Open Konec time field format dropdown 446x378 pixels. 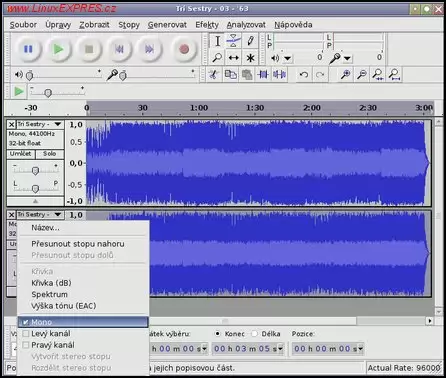280,349
